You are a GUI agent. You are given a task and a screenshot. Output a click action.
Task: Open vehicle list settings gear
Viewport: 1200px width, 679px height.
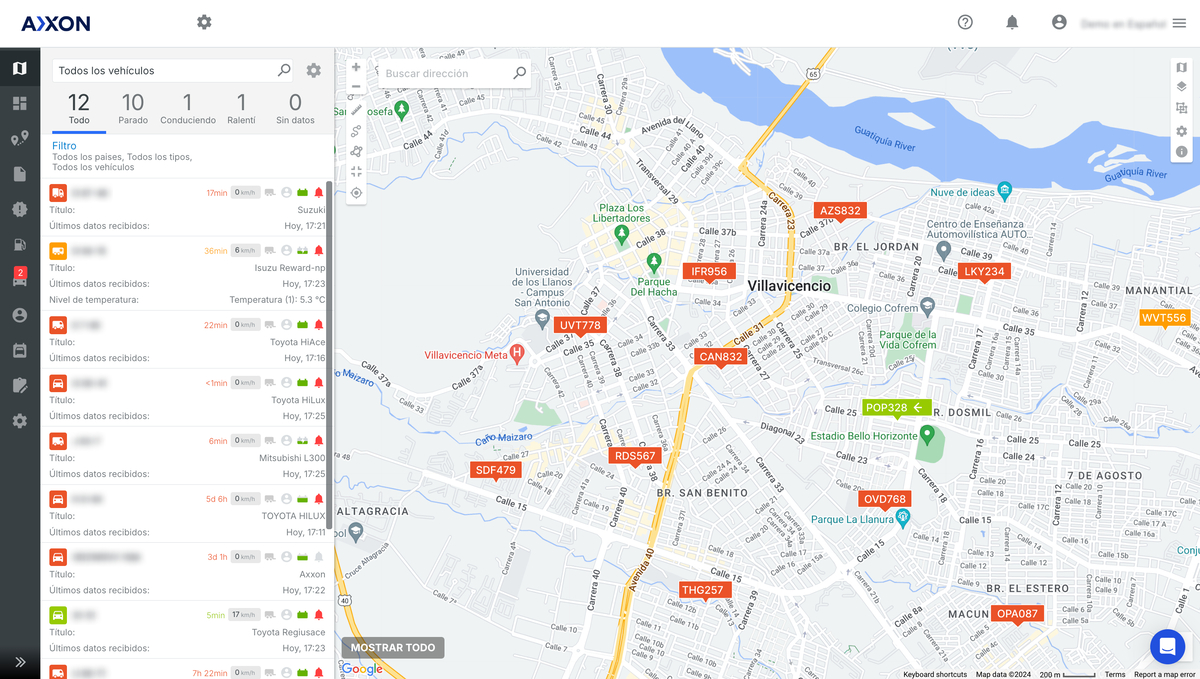314,70
